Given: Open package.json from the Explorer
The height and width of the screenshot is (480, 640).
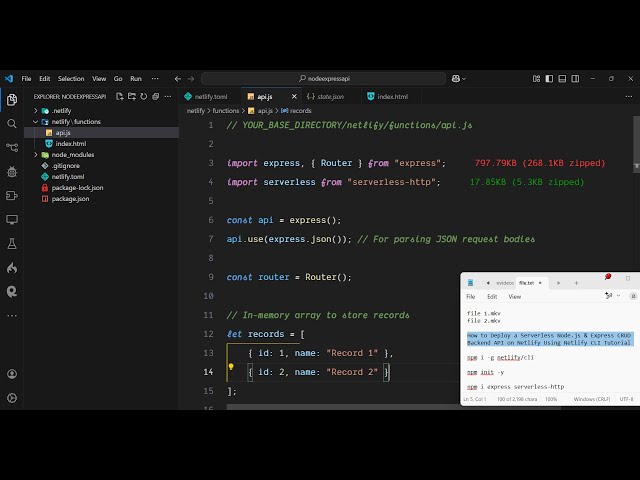Looking at the screenshot, I should click(70, 199).
